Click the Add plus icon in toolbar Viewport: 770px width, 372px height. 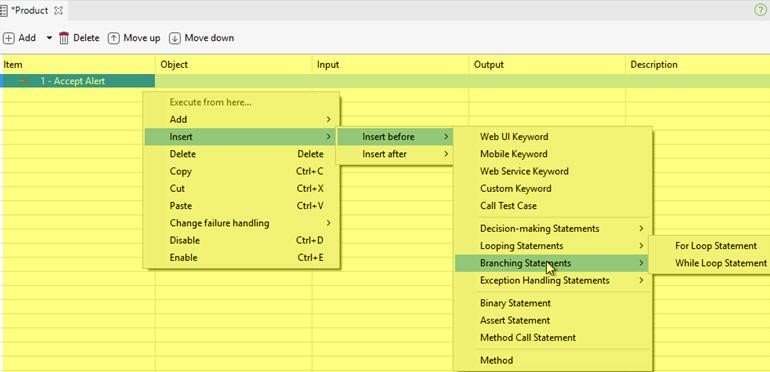pyautogui.click(x=8, y=38)
